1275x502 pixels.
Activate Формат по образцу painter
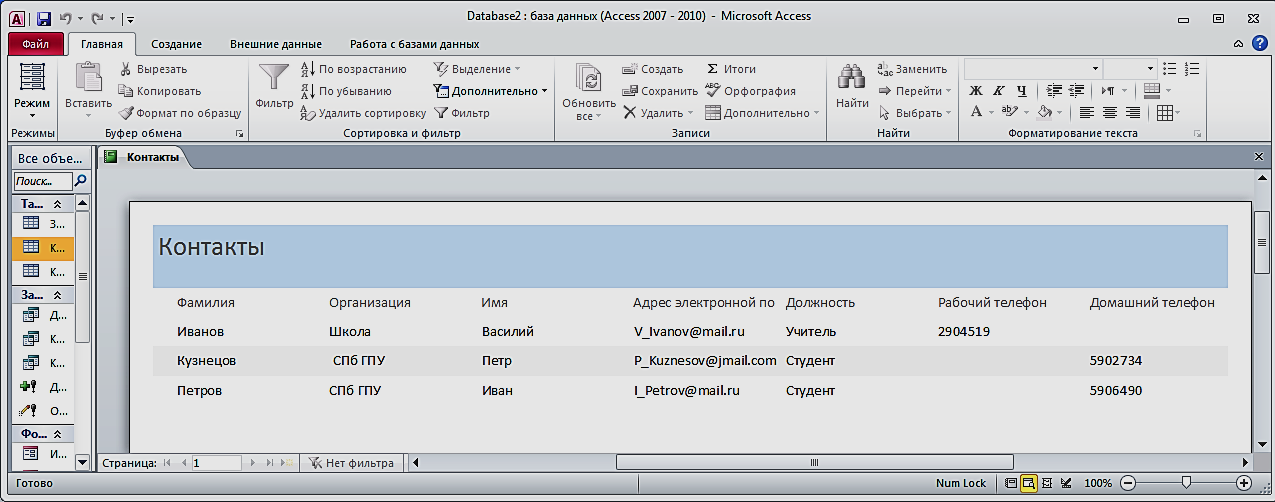tap(180, 113)
